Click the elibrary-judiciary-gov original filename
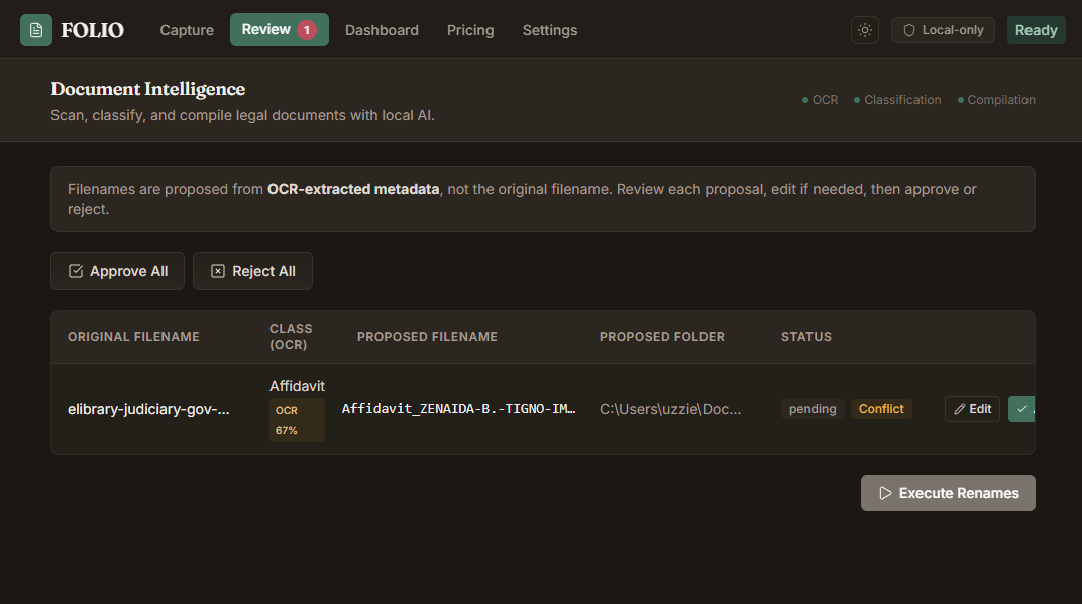This screenshot has height=604, width=1082. point(148,409)
